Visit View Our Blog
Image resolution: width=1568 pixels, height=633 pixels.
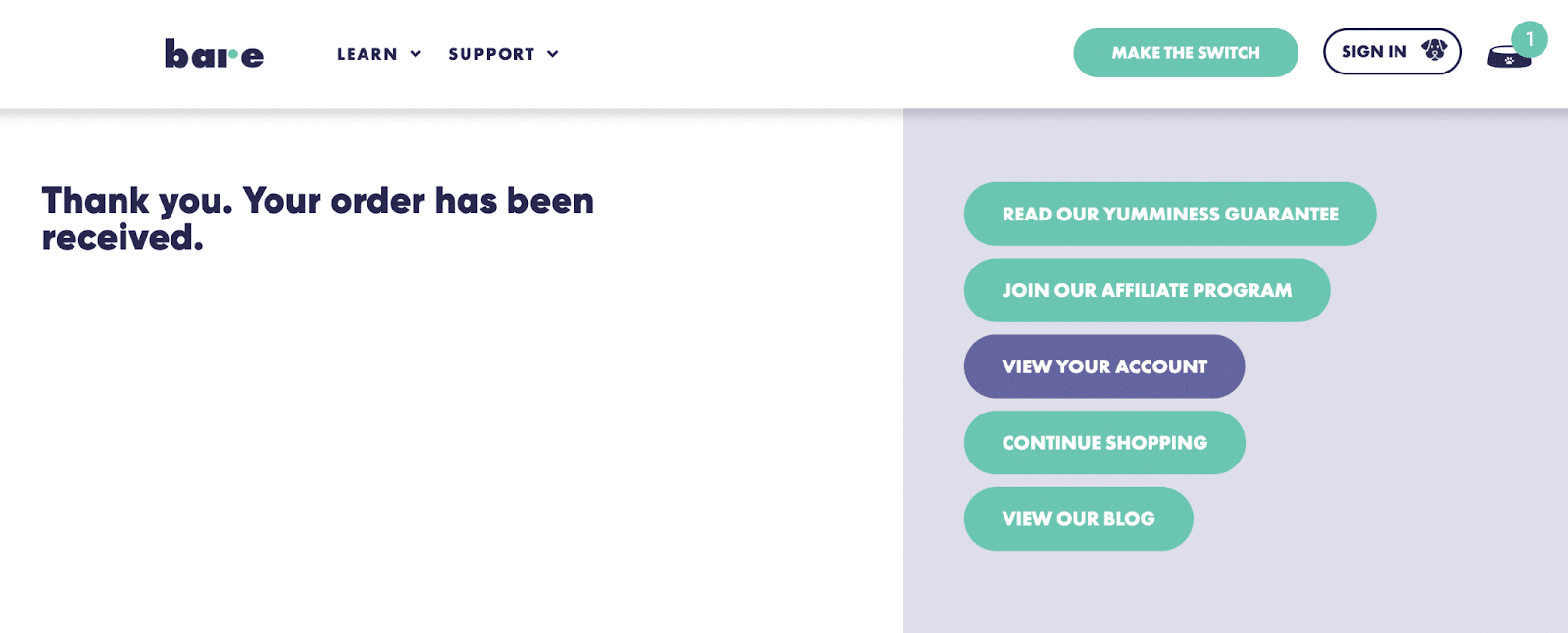pos(1078,519)
